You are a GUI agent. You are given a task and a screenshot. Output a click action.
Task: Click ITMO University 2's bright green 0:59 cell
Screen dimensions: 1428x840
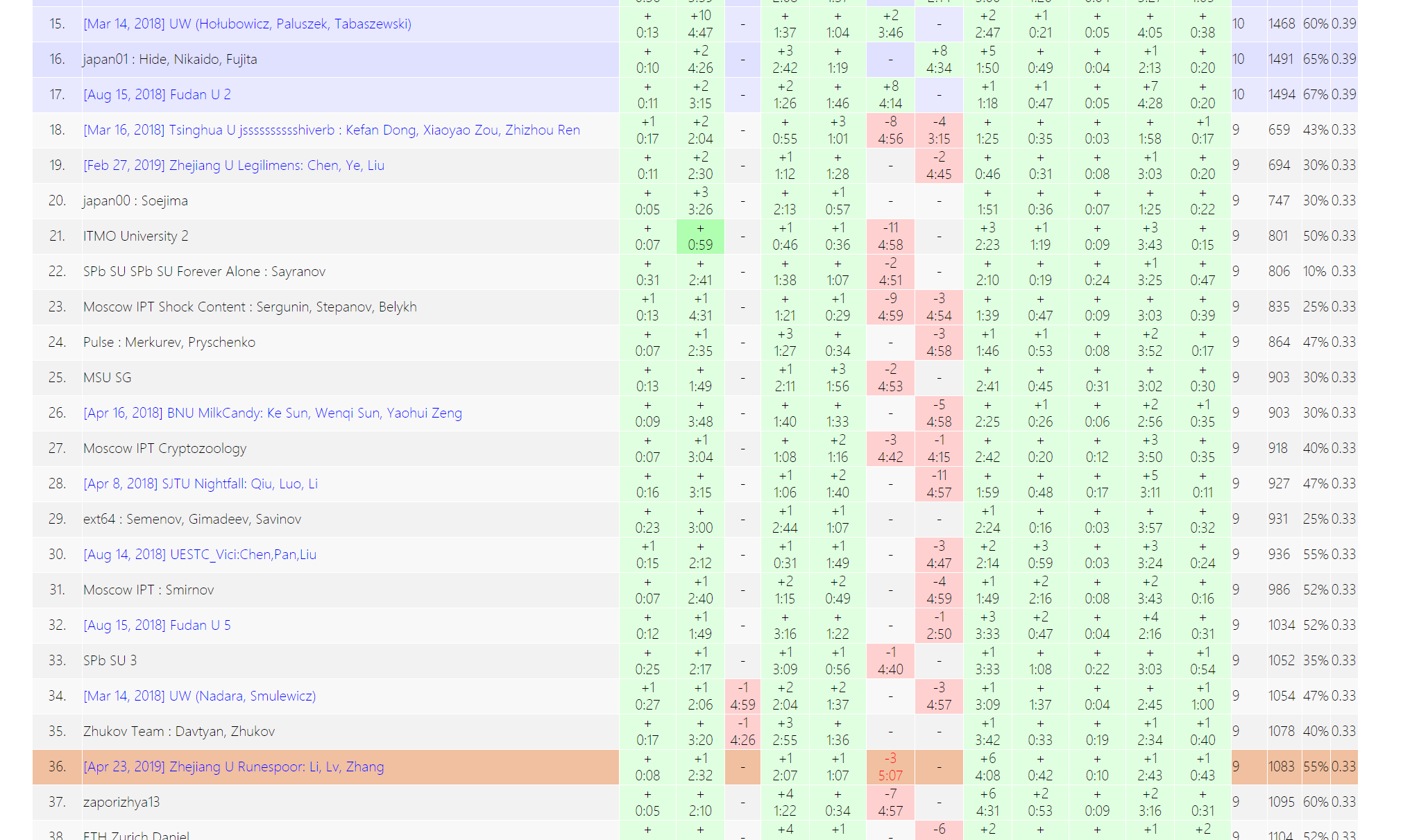click(700, 237)
